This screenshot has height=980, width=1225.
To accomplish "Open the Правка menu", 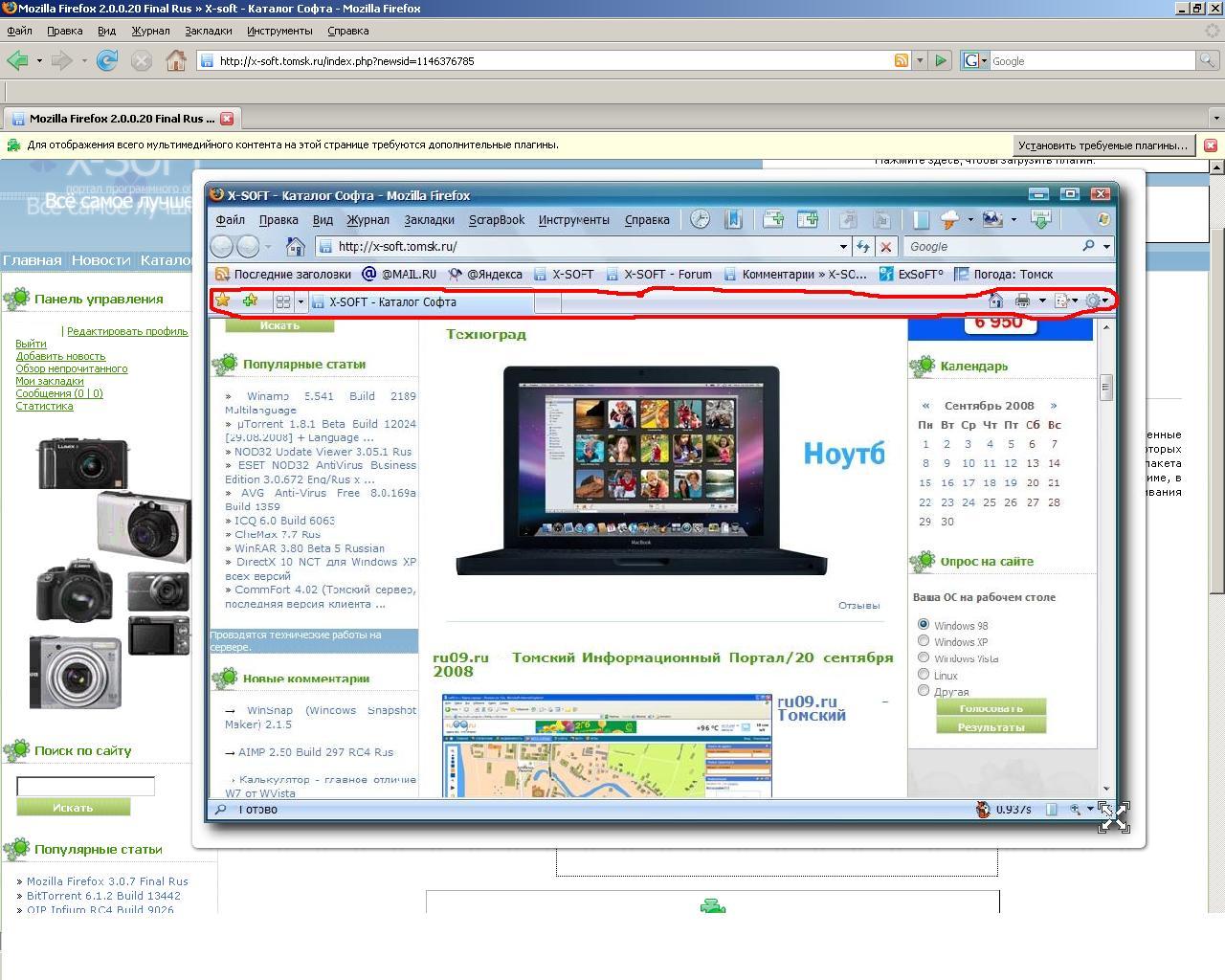I will [x=64, y=31].
